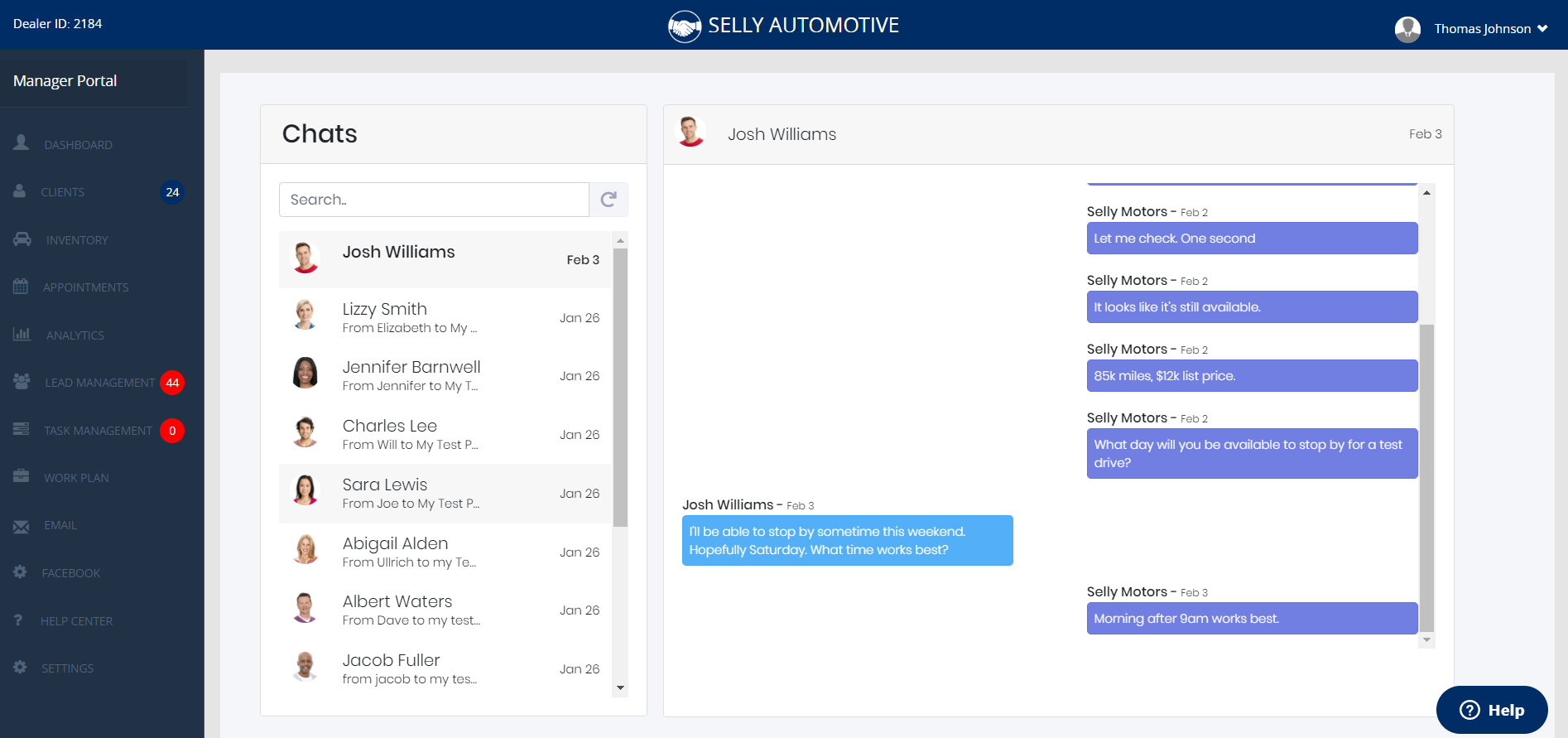Click the Lead Management badge showing 44
This screenshot has height=738, width=1568.
pyautogui.click(x=172, y=383)
